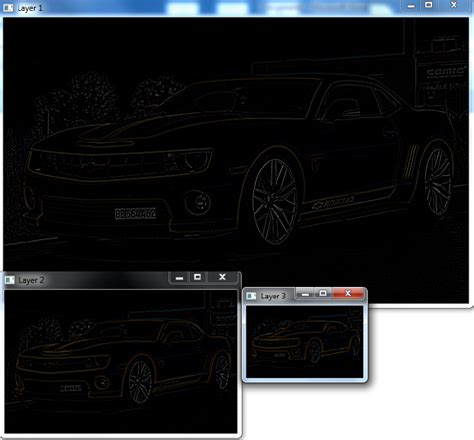474x440 pixels.
Task: Maximize the Layer 2 window
Action: pos(197,277)
